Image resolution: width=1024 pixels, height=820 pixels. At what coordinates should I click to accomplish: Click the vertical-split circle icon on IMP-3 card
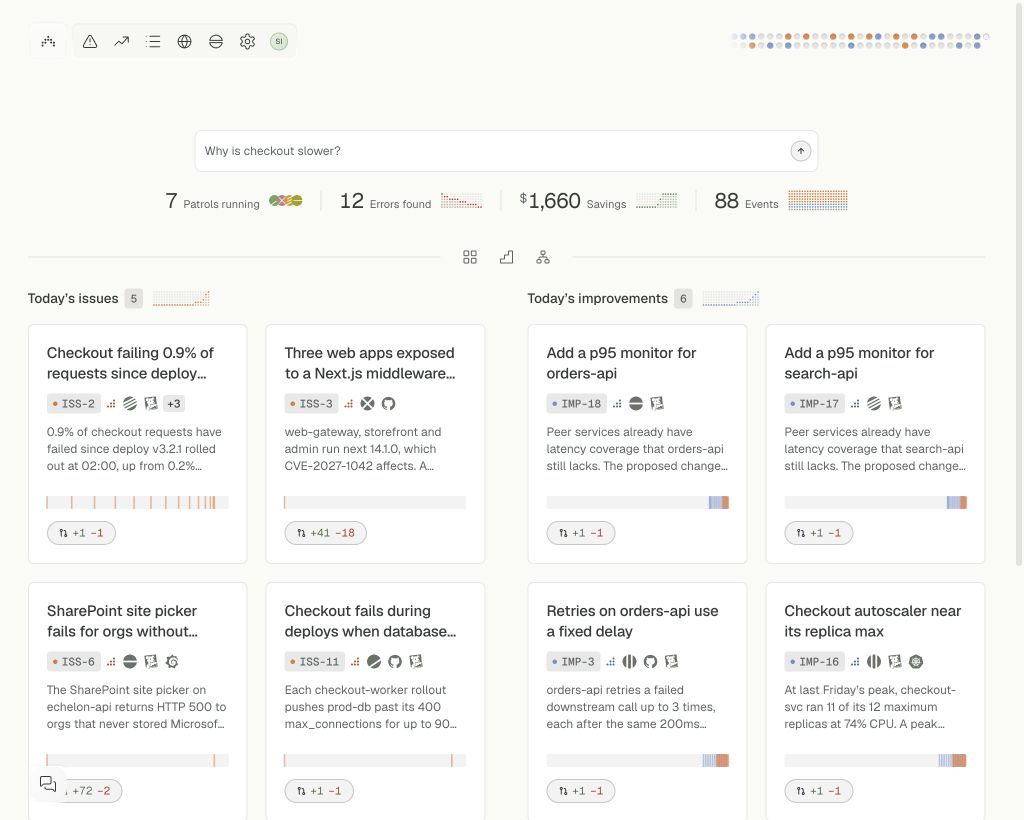(630, 661)
